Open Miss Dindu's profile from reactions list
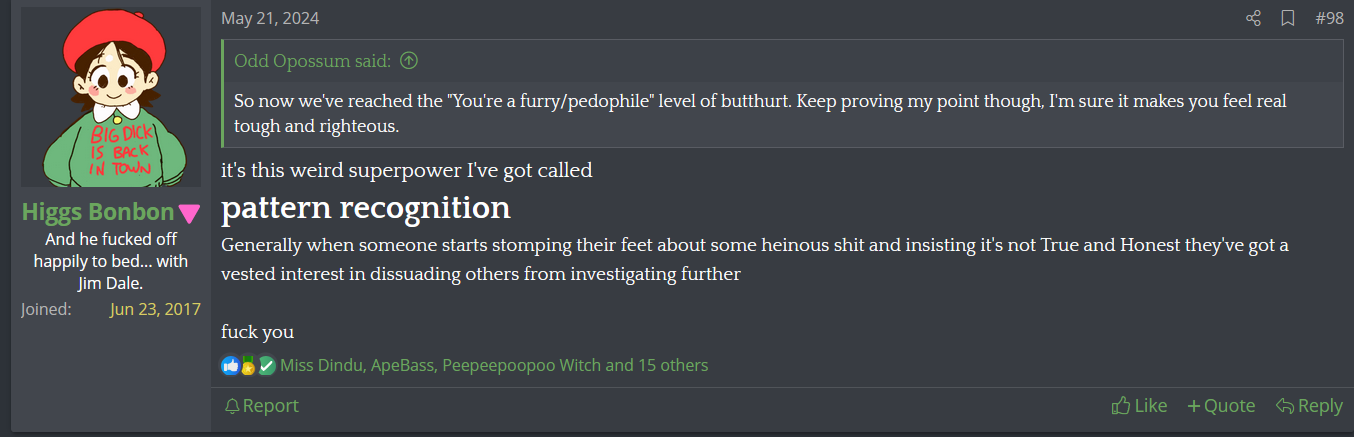 [x=321, y=366]
